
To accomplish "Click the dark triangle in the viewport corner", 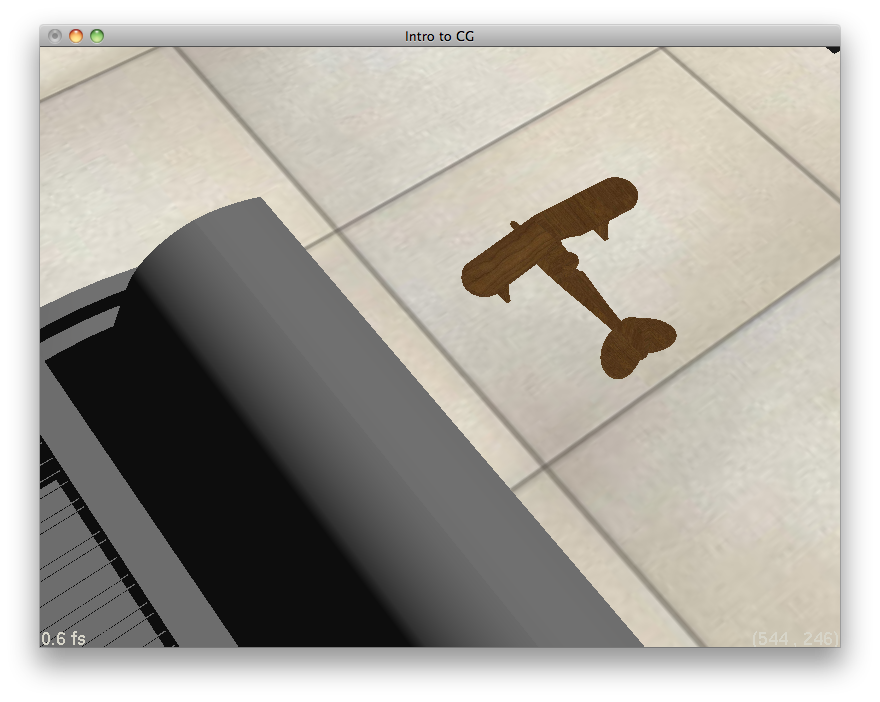I will pyautogui.click(x=832, y=49).
